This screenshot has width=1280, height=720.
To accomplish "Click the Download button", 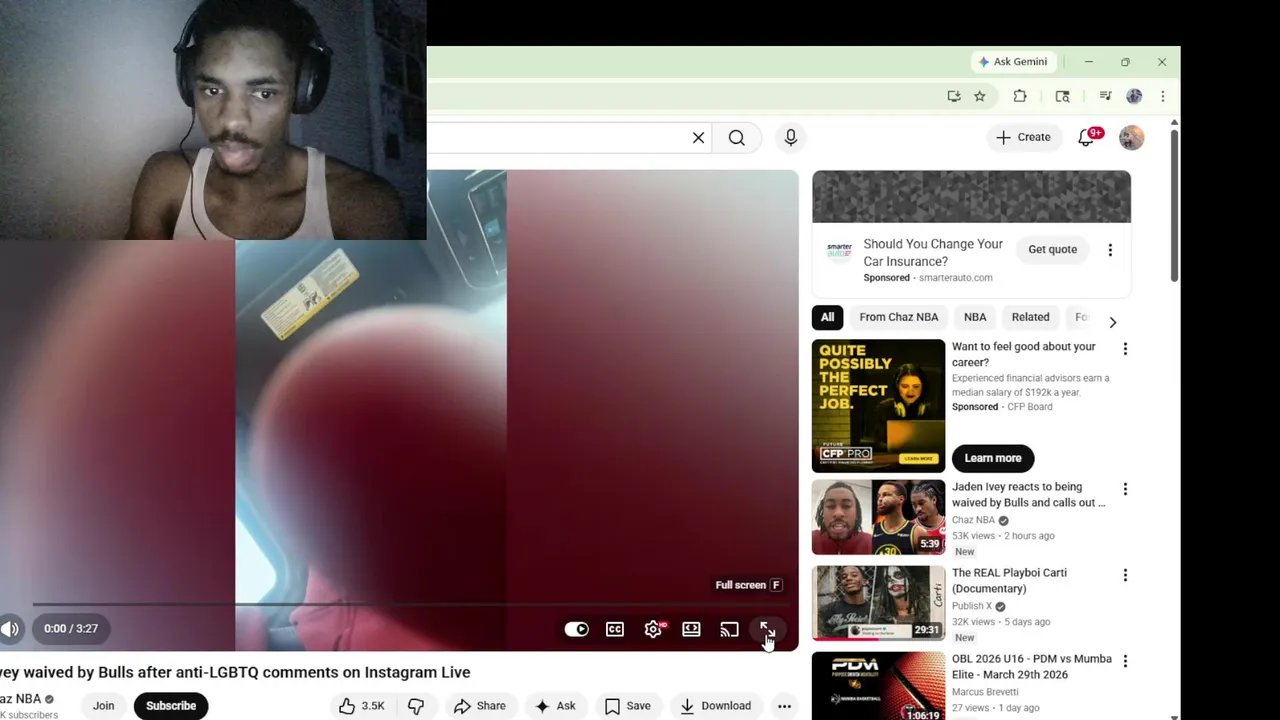I will [715, 706].
